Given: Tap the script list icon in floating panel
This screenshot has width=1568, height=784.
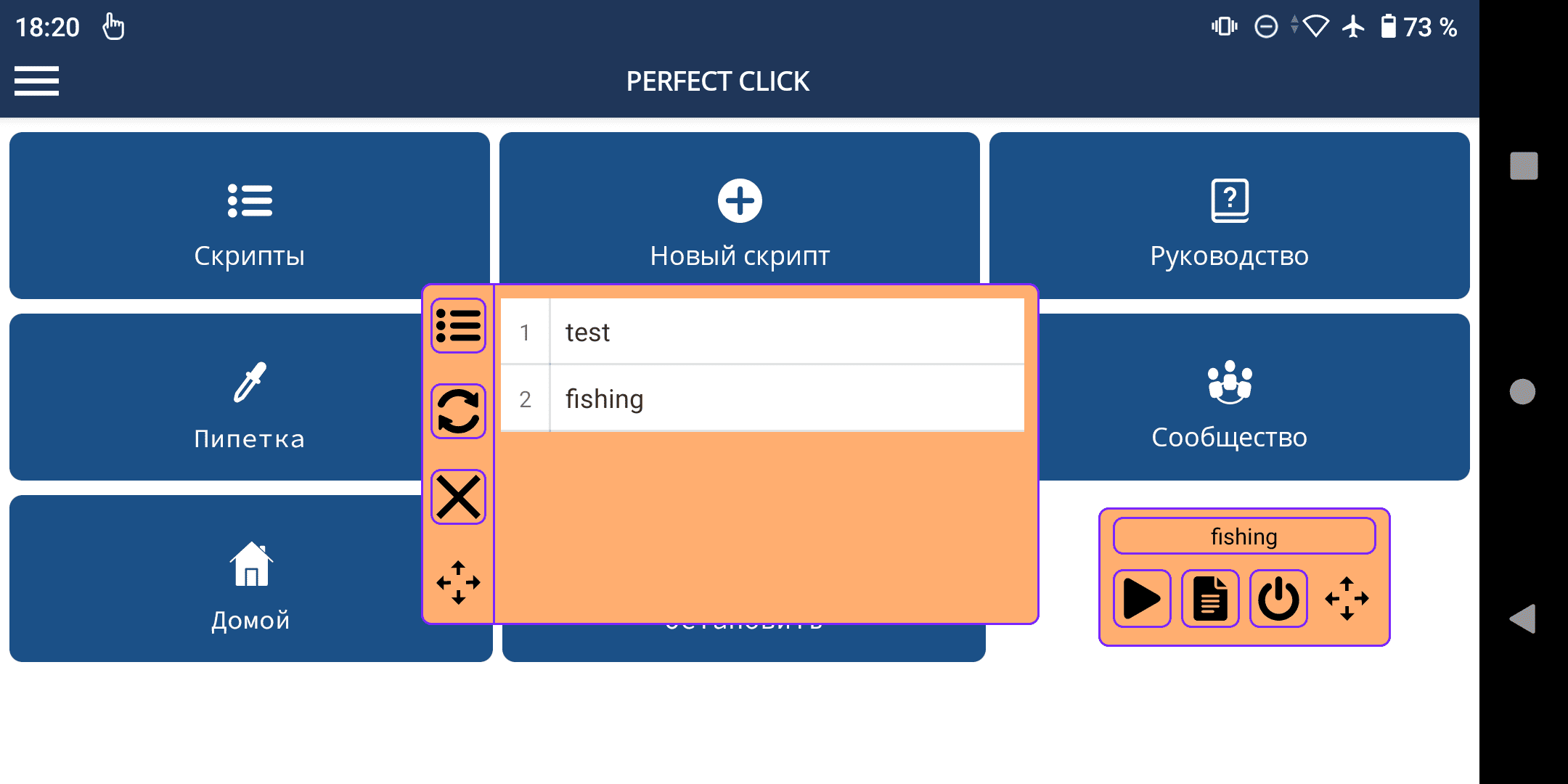Looking at the screenshot, I should point(458,326).
